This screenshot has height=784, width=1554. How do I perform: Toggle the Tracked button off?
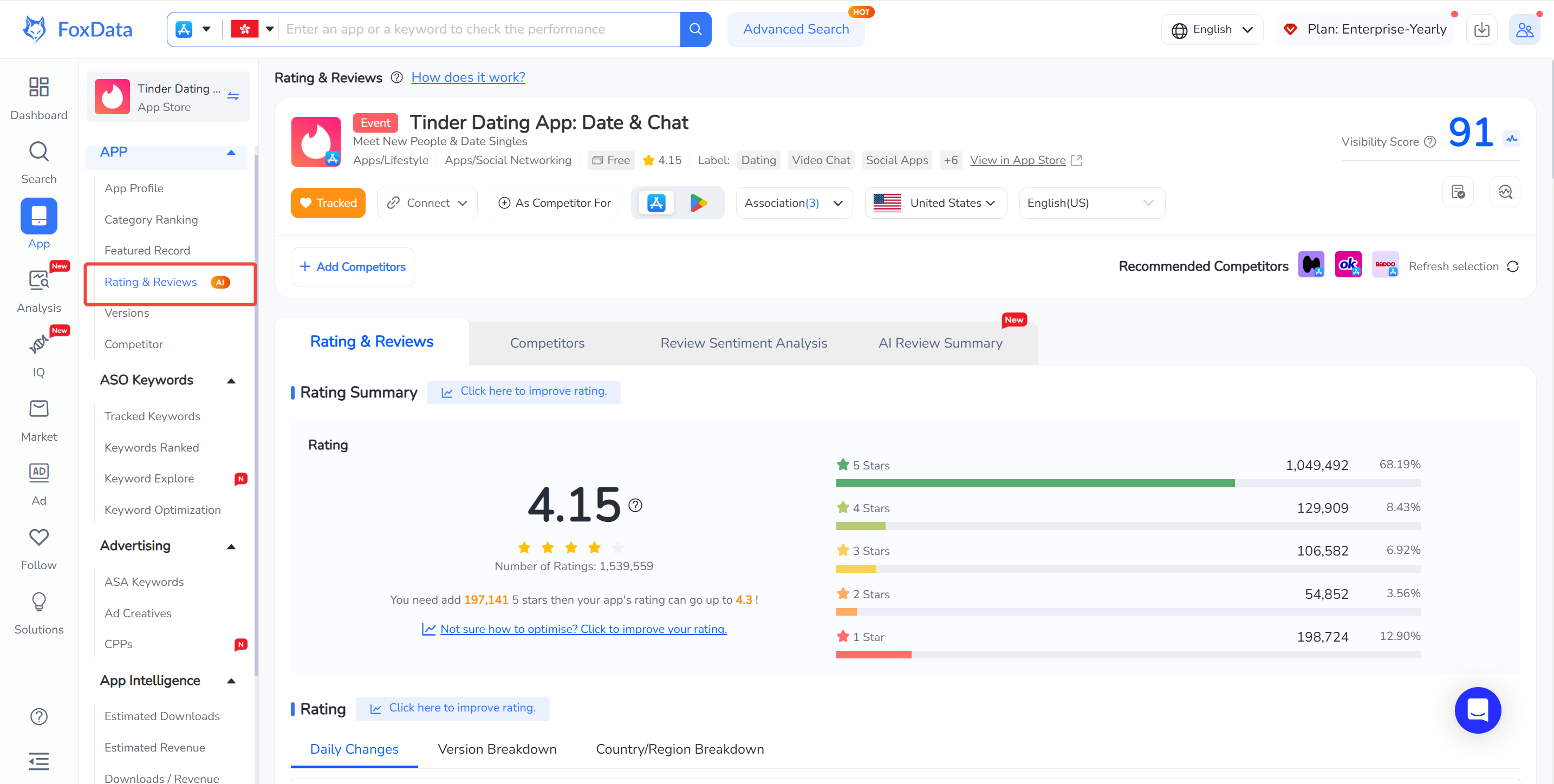pyautogui.click(x=328, y=203)
